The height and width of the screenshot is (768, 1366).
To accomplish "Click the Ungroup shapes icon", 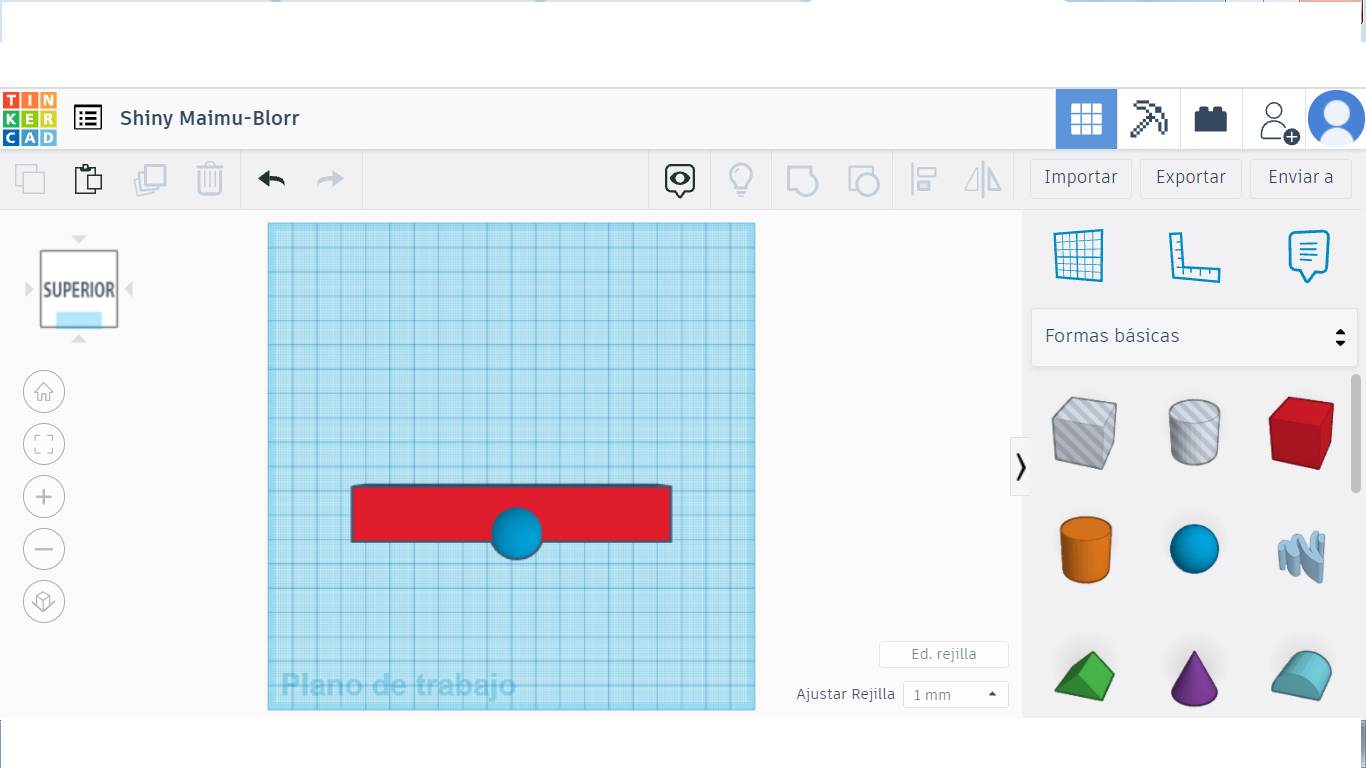I will [x=863, y=180].
